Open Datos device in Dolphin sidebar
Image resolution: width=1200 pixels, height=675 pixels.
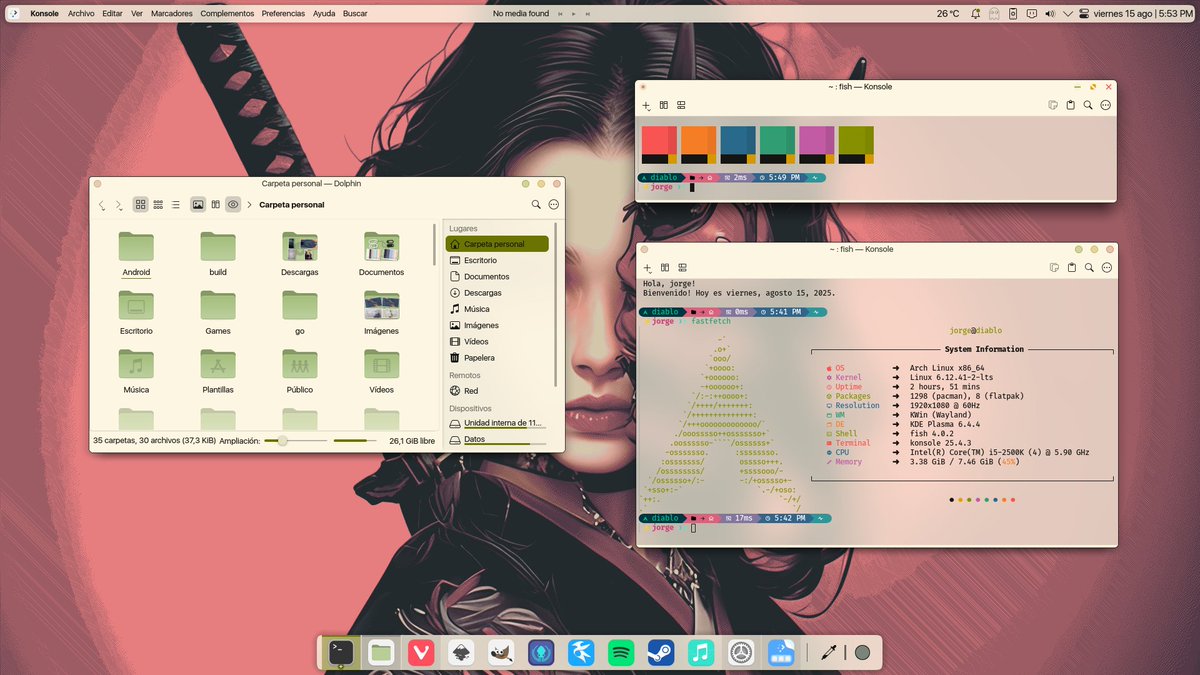497,439
